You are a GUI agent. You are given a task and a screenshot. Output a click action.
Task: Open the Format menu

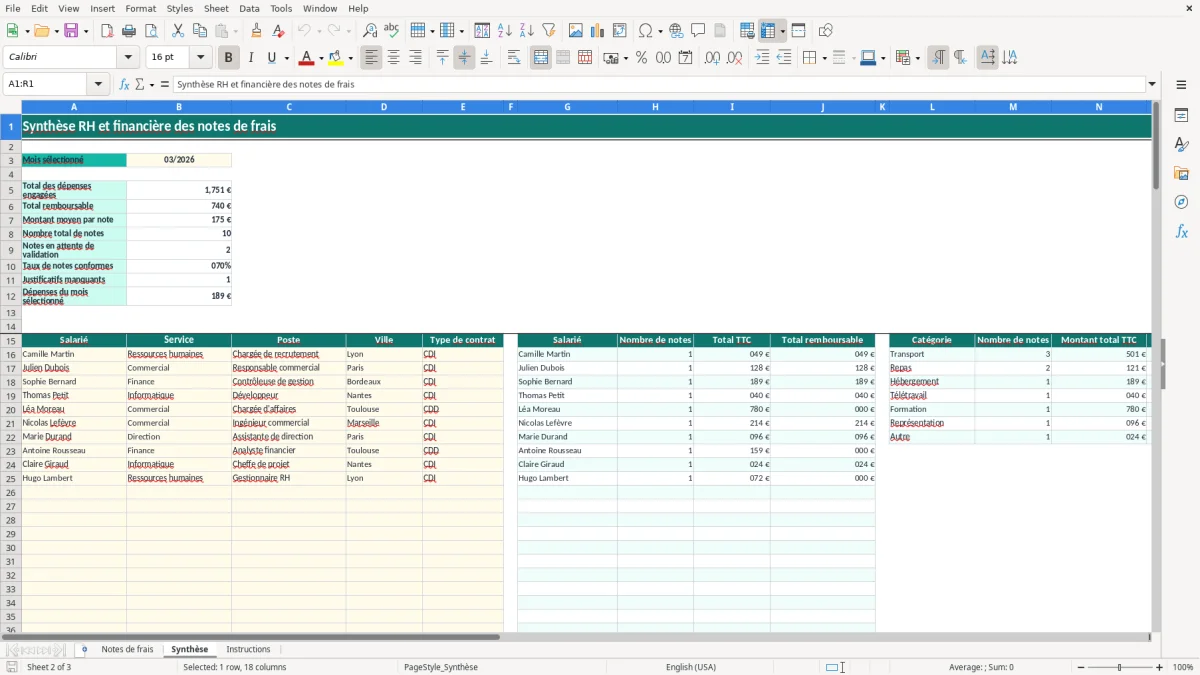(x=140, y=8)
